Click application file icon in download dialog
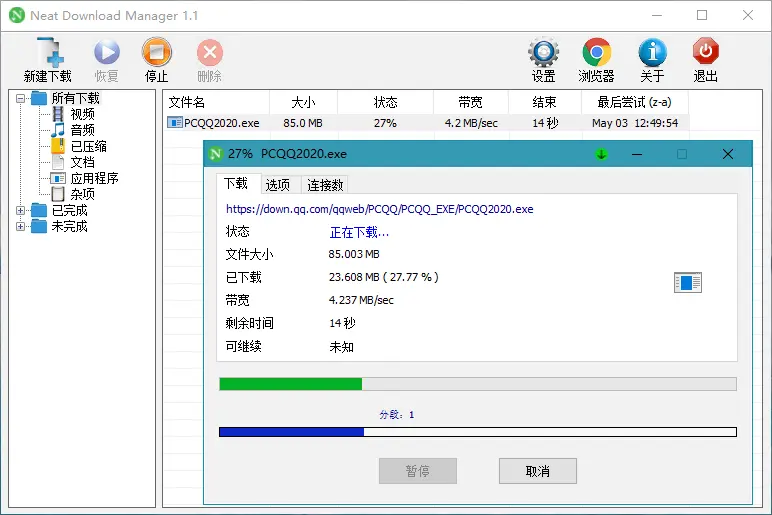772x515 pixels. click(688, 283)
